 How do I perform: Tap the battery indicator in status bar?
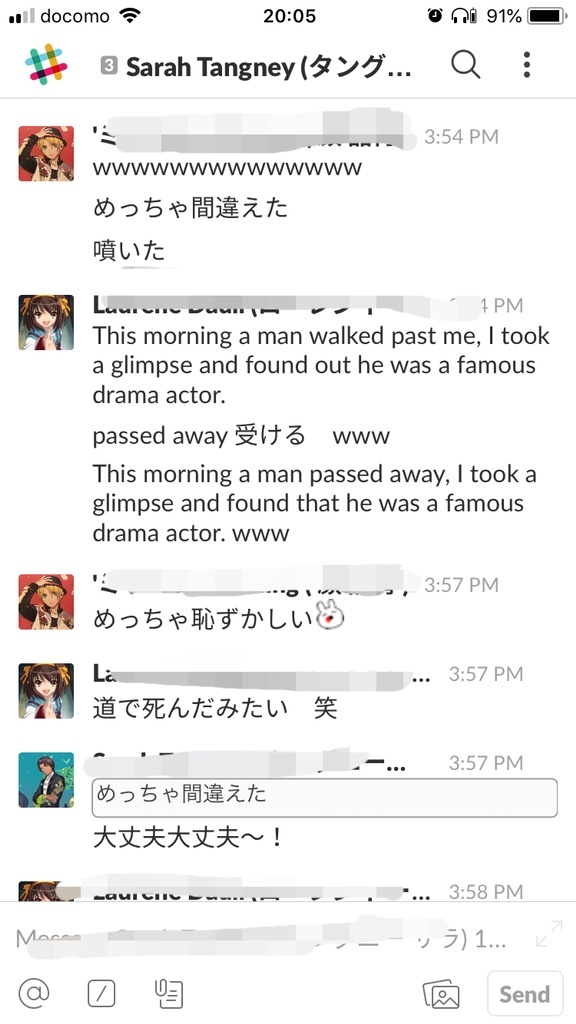[x=547, y=16]
